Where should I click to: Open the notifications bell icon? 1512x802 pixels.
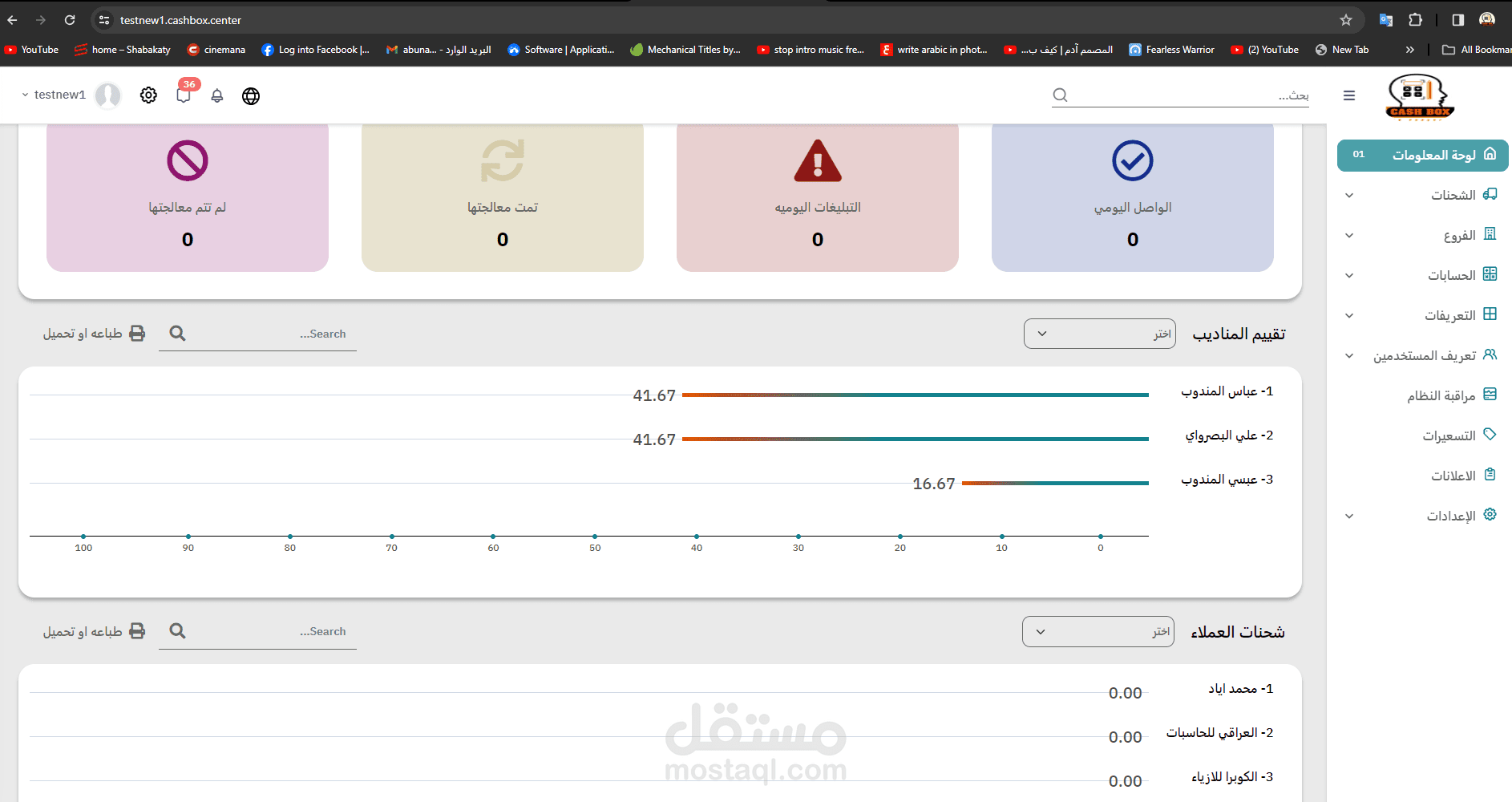[217, 95]
